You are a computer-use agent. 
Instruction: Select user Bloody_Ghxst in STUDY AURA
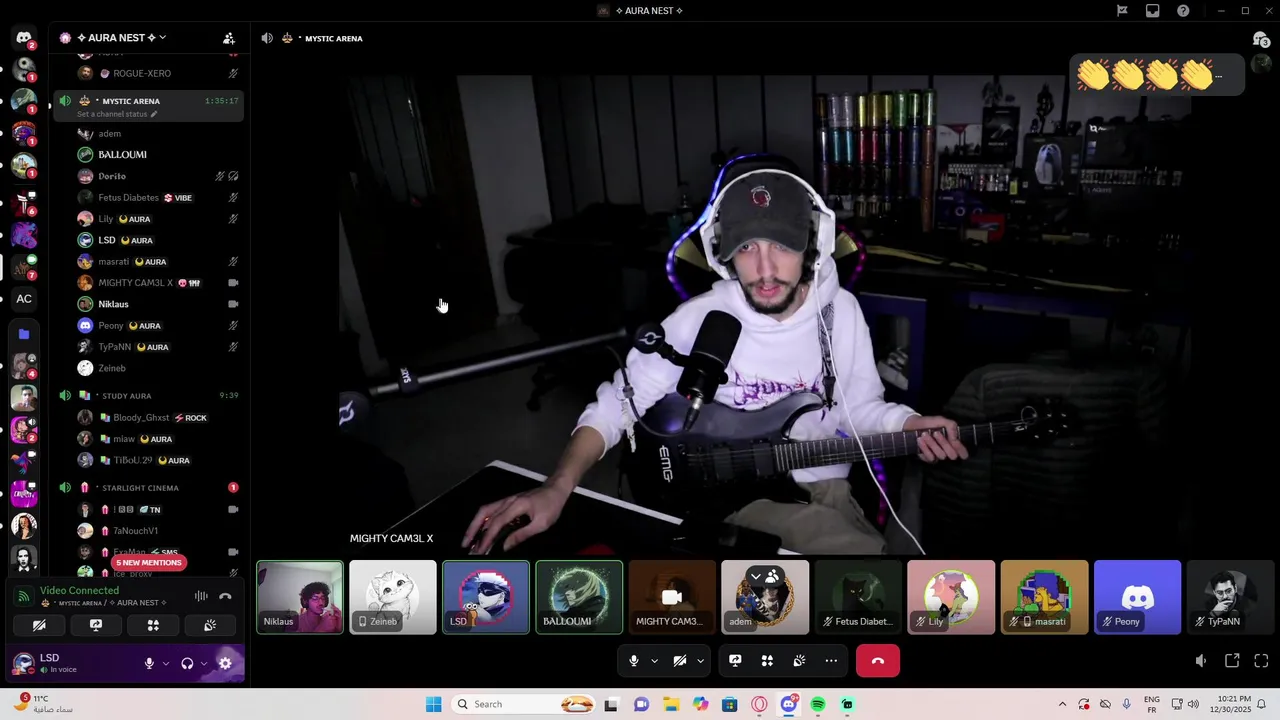[x=158, y=418]
